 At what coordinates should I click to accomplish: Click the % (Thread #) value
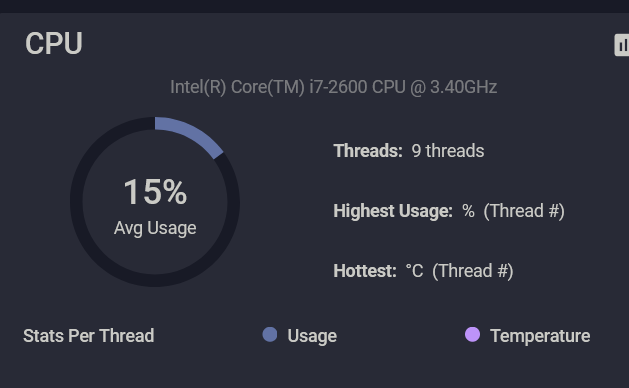pos(513,211)
